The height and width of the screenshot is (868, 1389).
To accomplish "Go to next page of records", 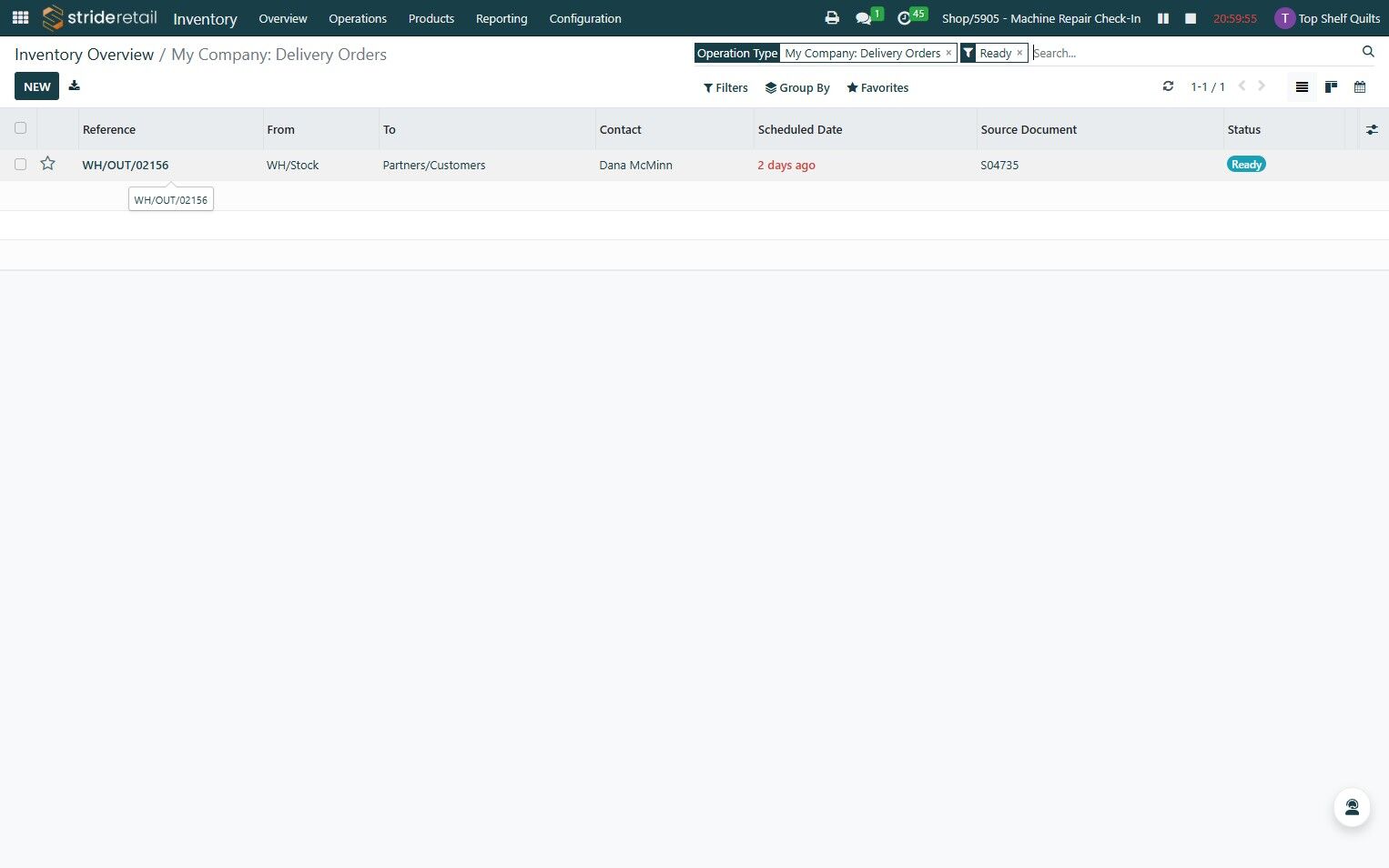I will [x=1262, y=86].
